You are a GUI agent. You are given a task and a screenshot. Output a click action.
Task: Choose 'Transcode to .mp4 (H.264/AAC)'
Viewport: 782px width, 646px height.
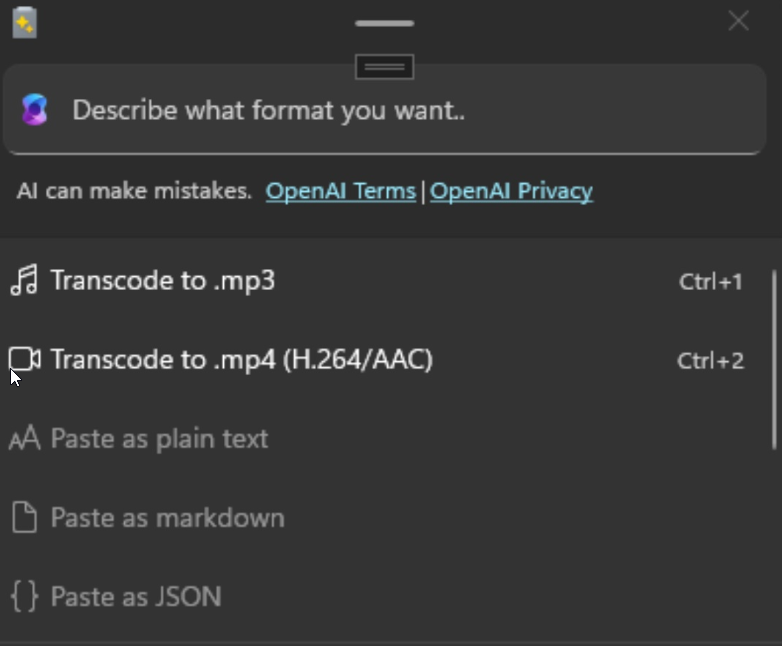(241, 359)
